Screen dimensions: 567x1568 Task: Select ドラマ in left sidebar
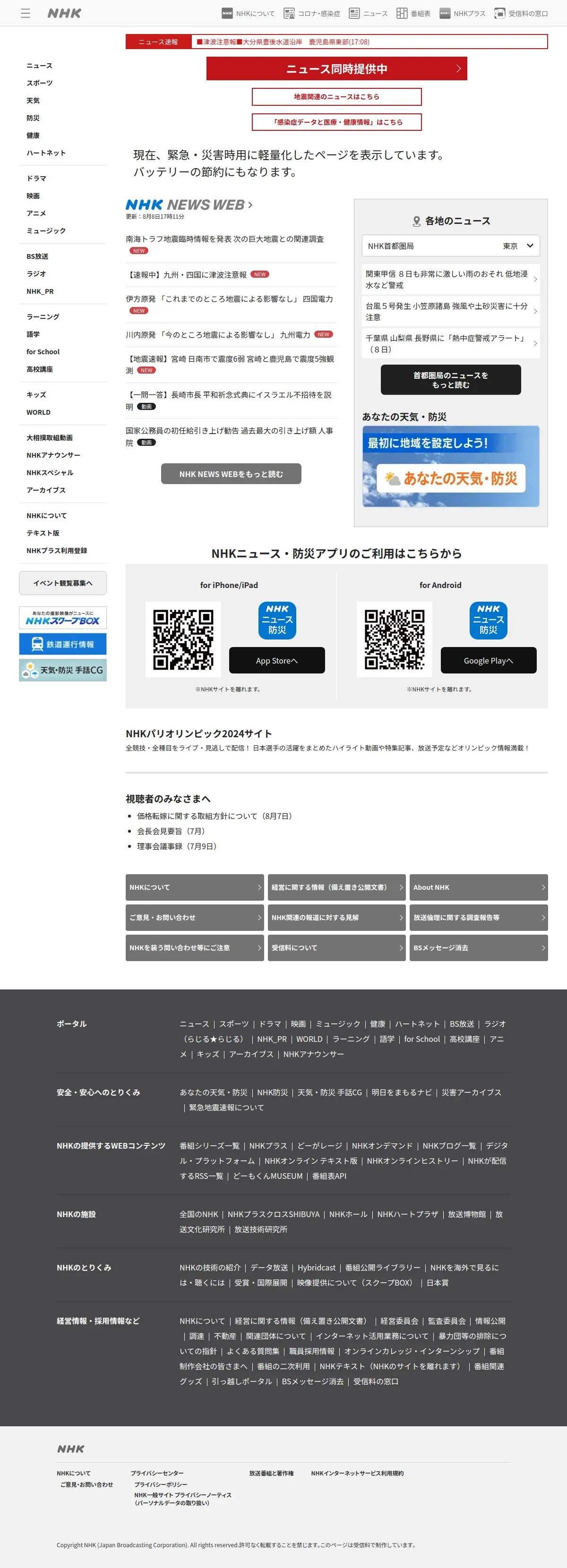[x=36, y=179]
